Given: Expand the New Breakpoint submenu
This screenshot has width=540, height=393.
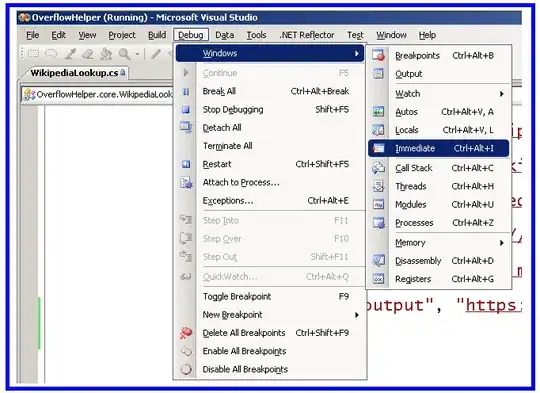Looking at the screenshot, I should [x=270, y=315].
